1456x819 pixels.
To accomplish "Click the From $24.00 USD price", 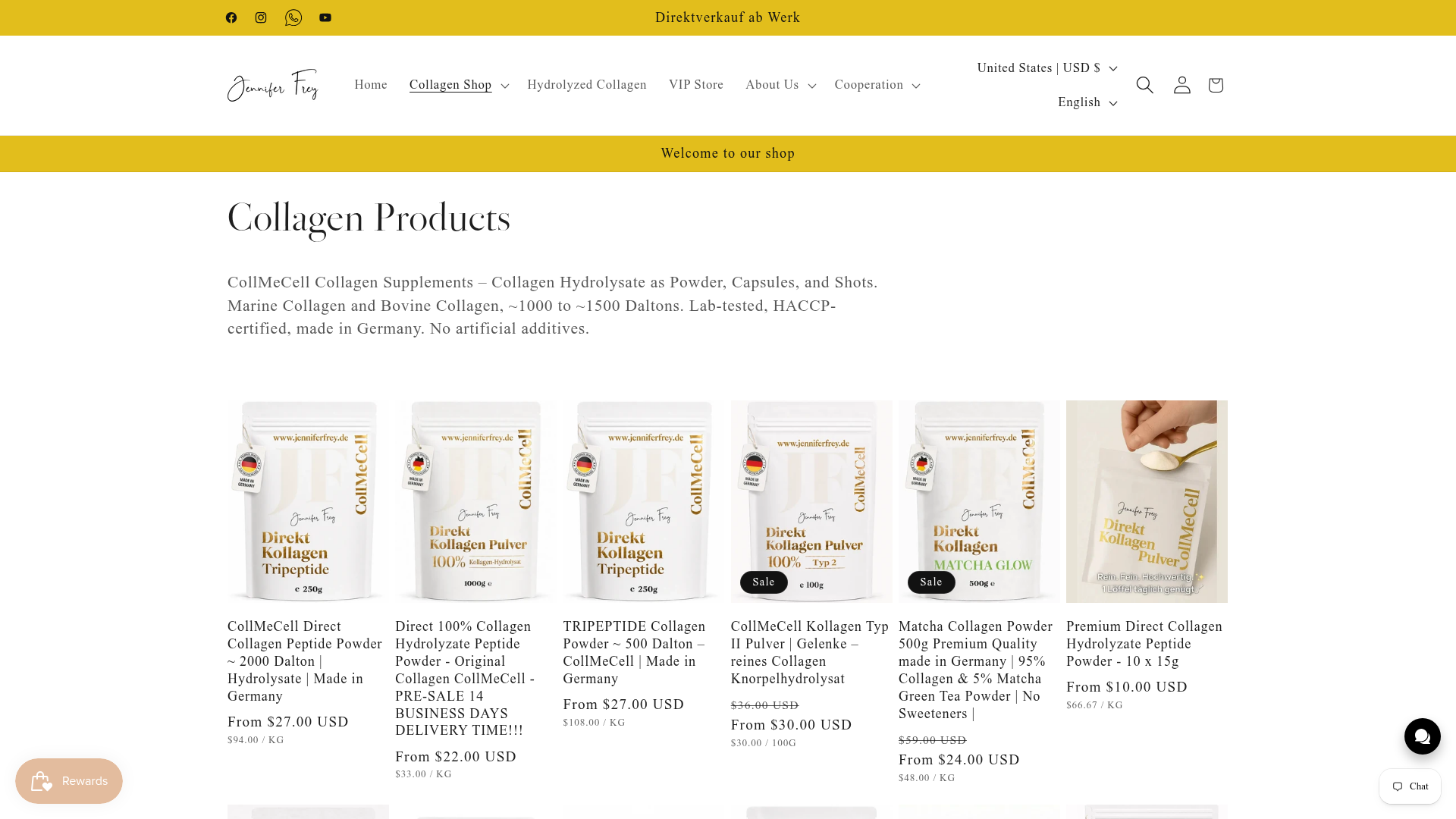I will pyautogui.click(x=959, y=760).
